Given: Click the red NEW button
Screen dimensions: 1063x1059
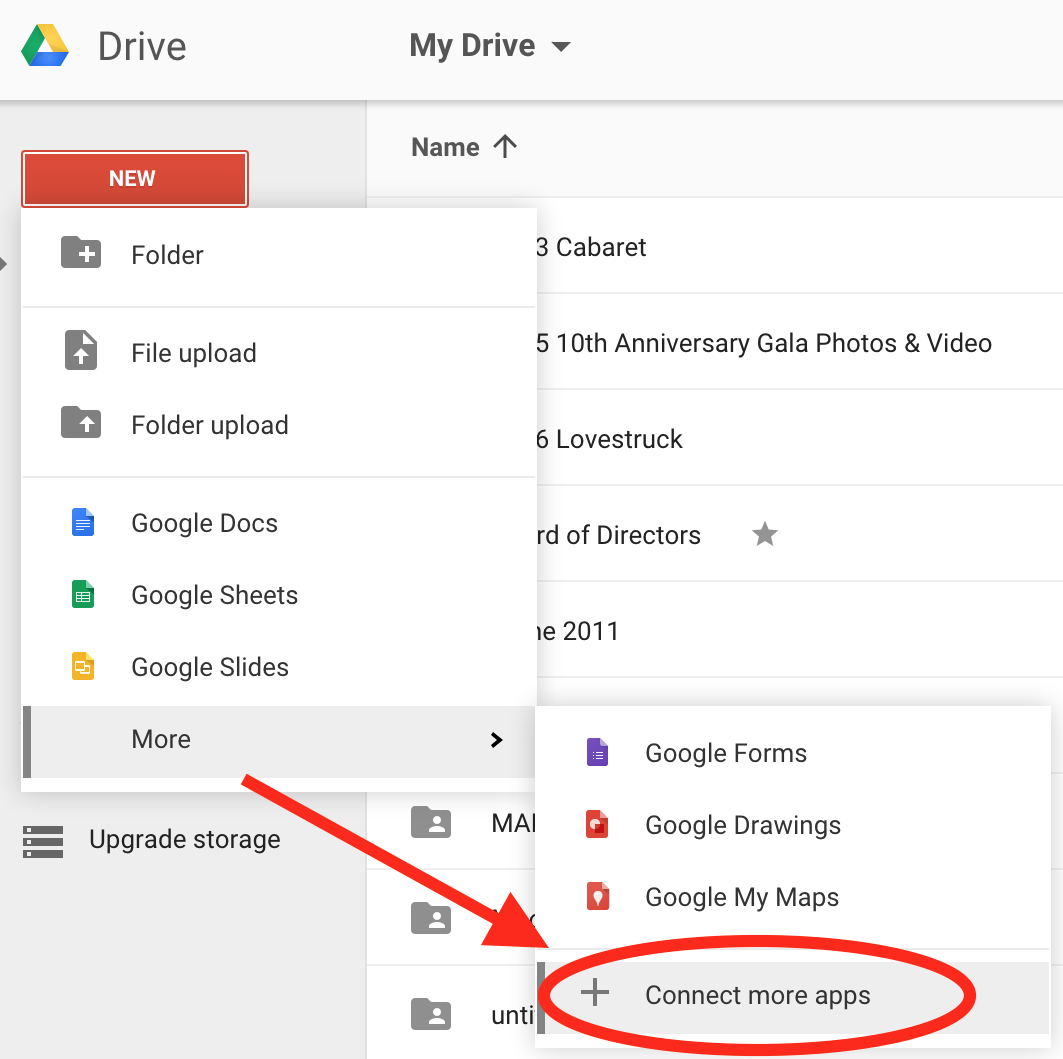Looking at the screenshot, I should pyautogui.click(x=135, y=178).
